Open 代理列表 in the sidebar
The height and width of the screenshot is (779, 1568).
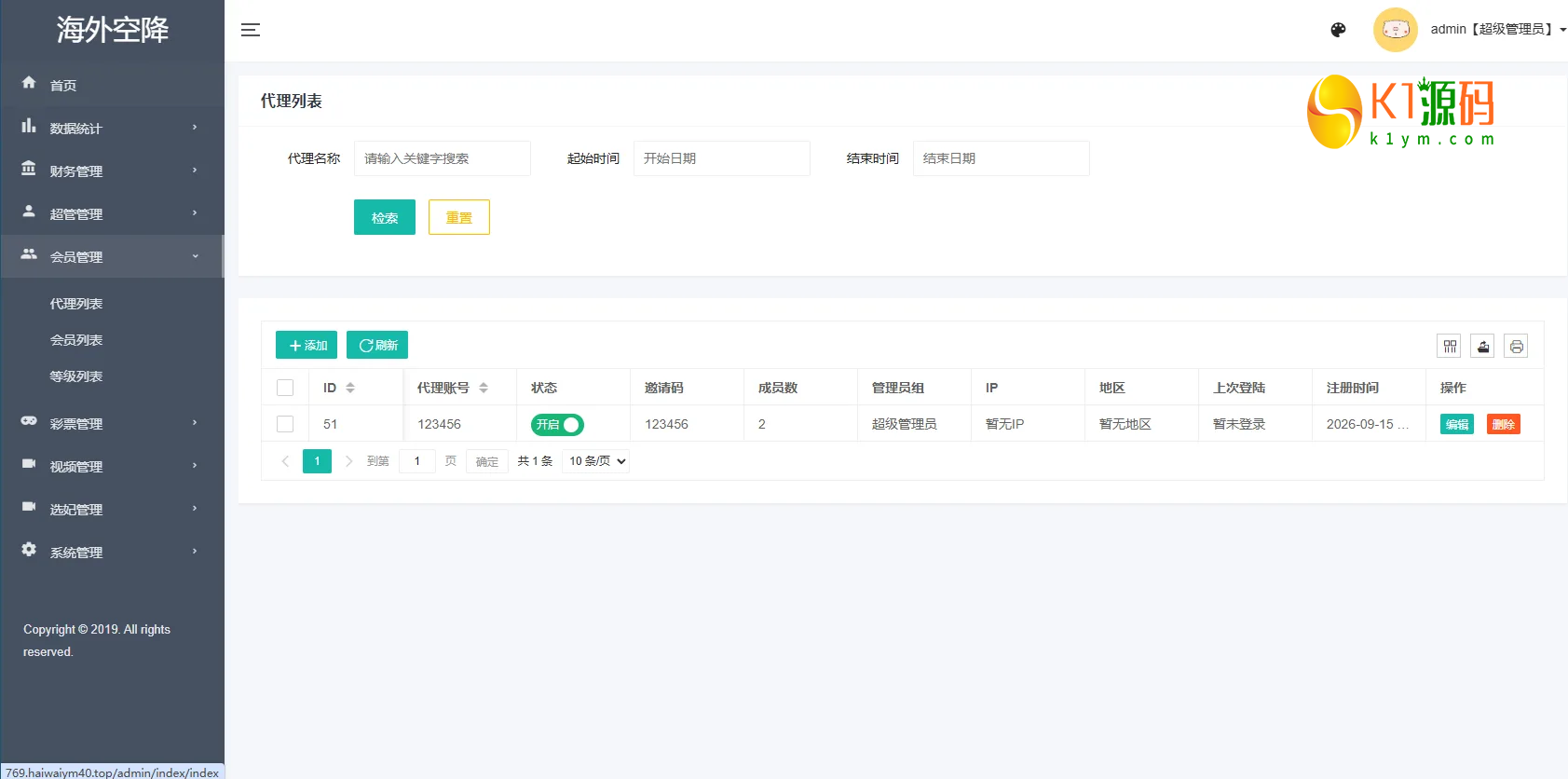coord(76,304)
